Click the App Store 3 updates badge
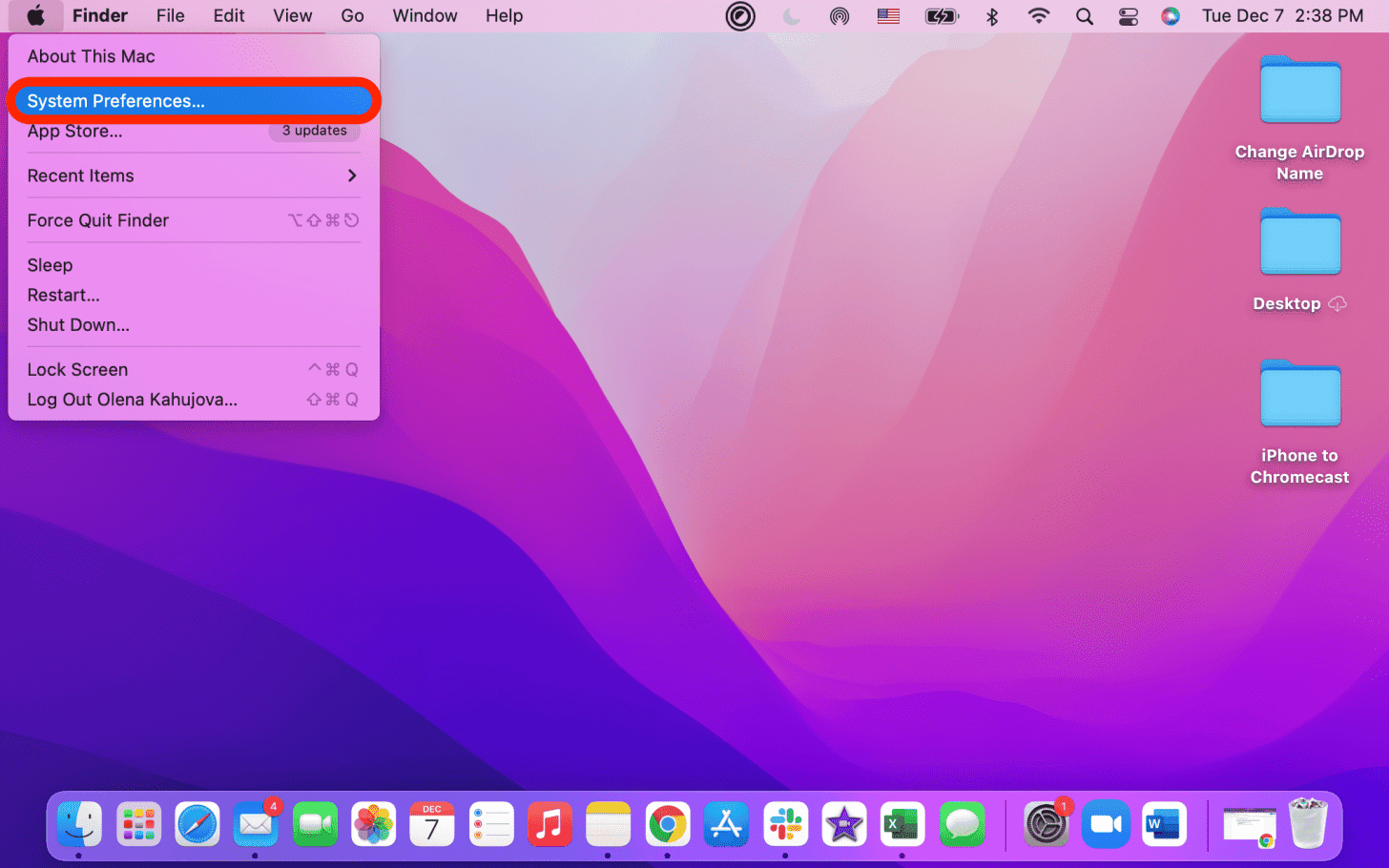This screenshot has height=868, width=1389. tap(315, 131)
